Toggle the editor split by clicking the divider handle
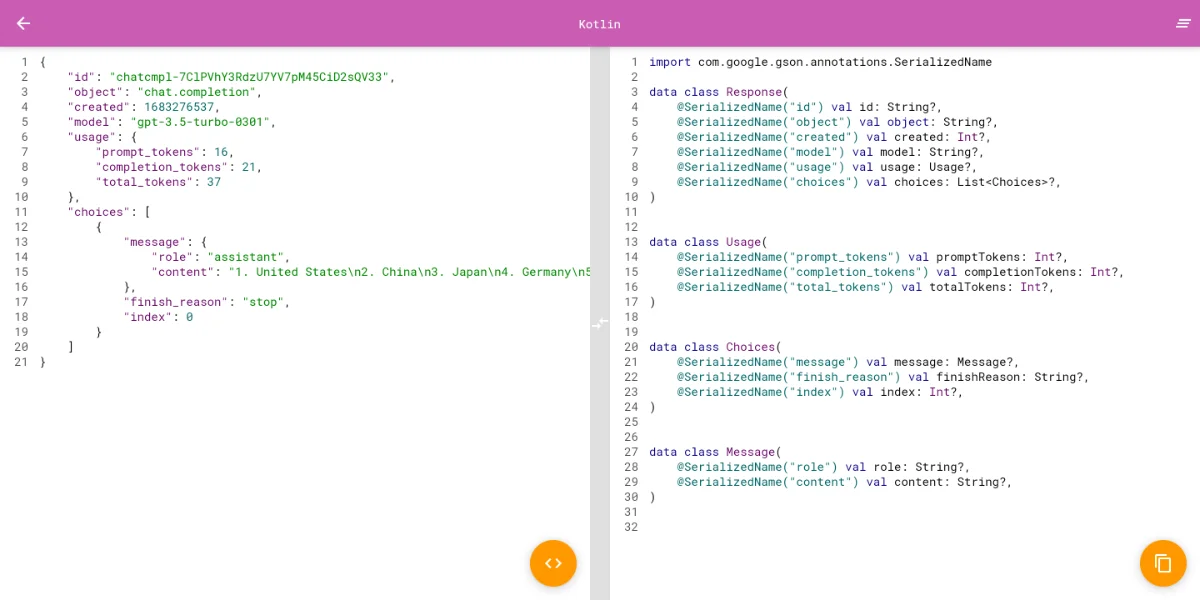 point(600,323)
